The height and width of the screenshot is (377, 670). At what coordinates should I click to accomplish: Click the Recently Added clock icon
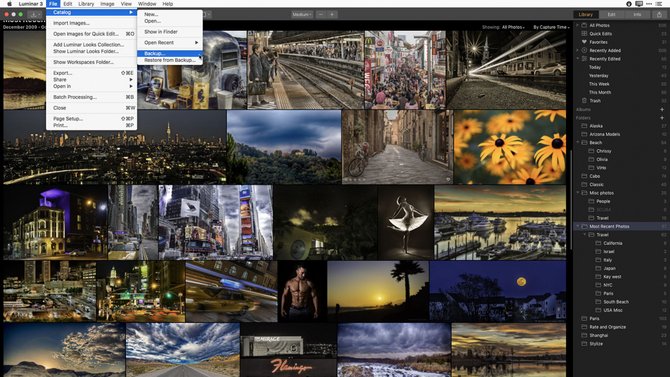(584, 50)
